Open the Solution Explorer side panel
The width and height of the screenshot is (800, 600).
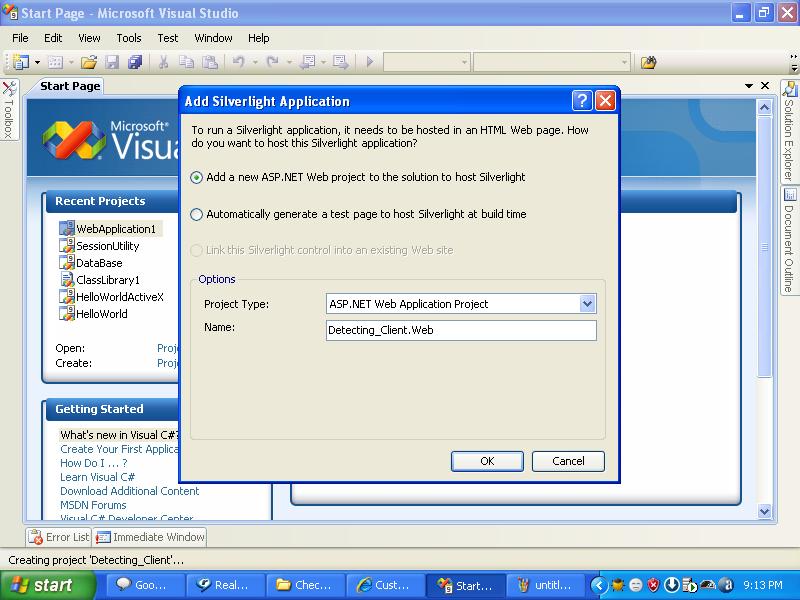[x=789, y=132]
